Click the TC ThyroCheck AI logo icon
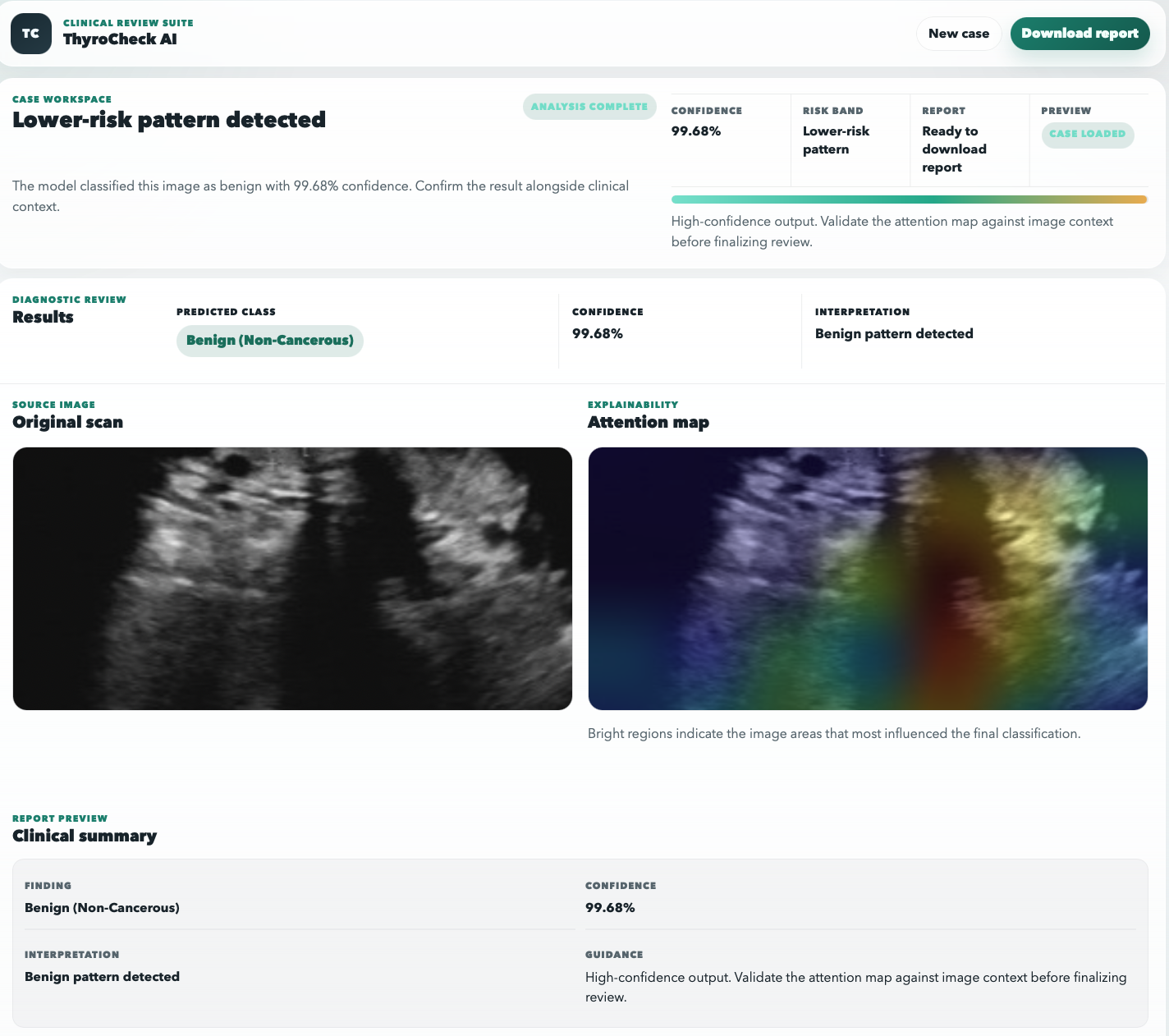1169x1036 pixels. [x=30, y=34]
